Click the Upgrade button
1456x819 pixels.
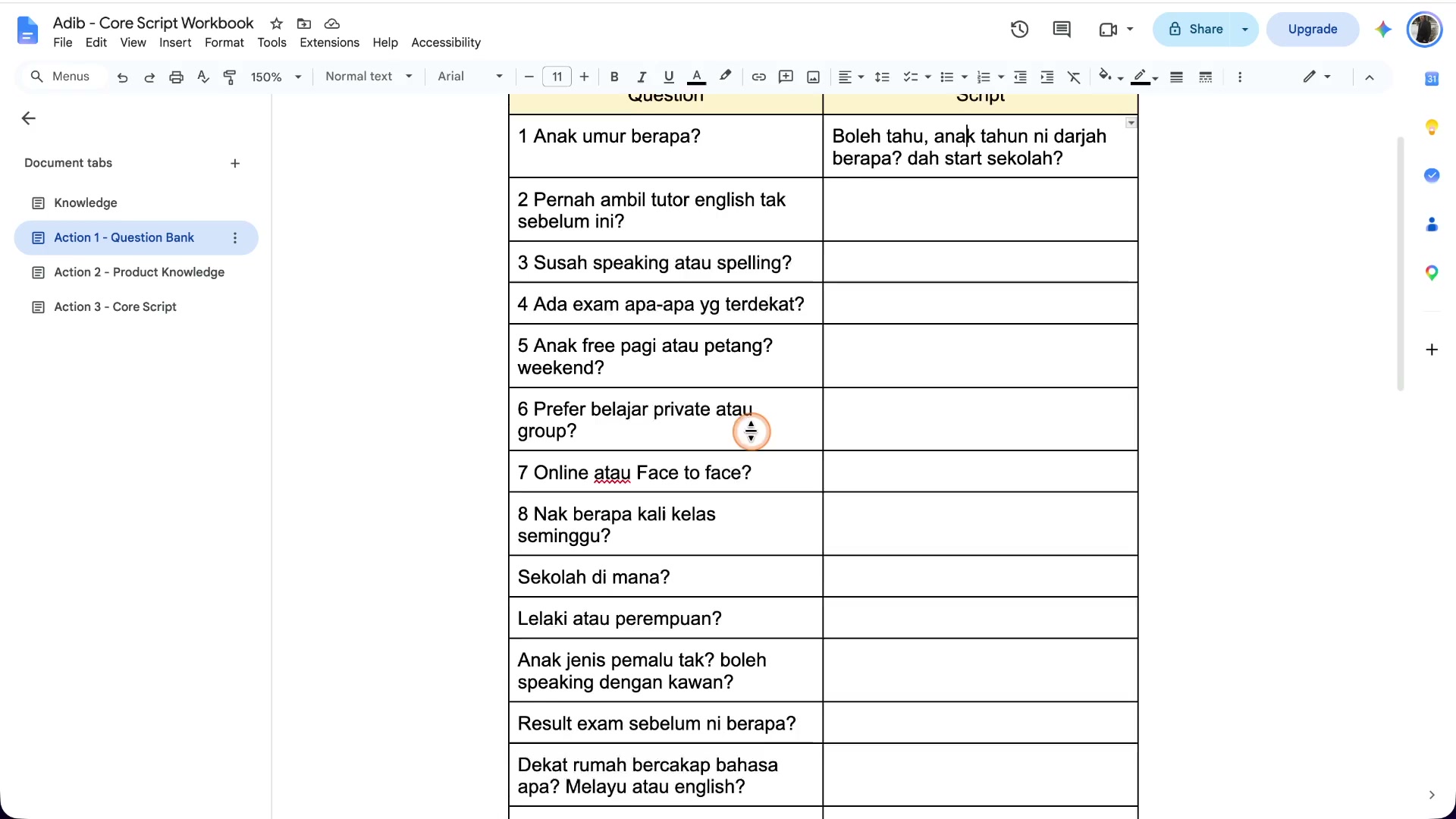point(1313,30)
